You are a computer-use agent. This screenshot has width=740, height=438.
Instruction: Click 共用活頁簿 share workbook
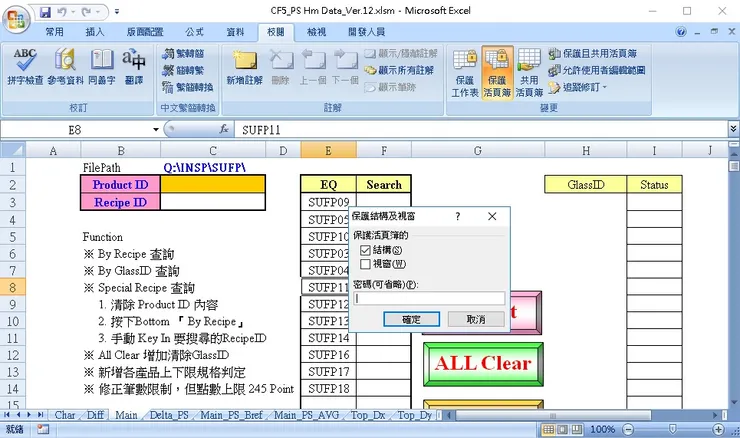(529, 73)
